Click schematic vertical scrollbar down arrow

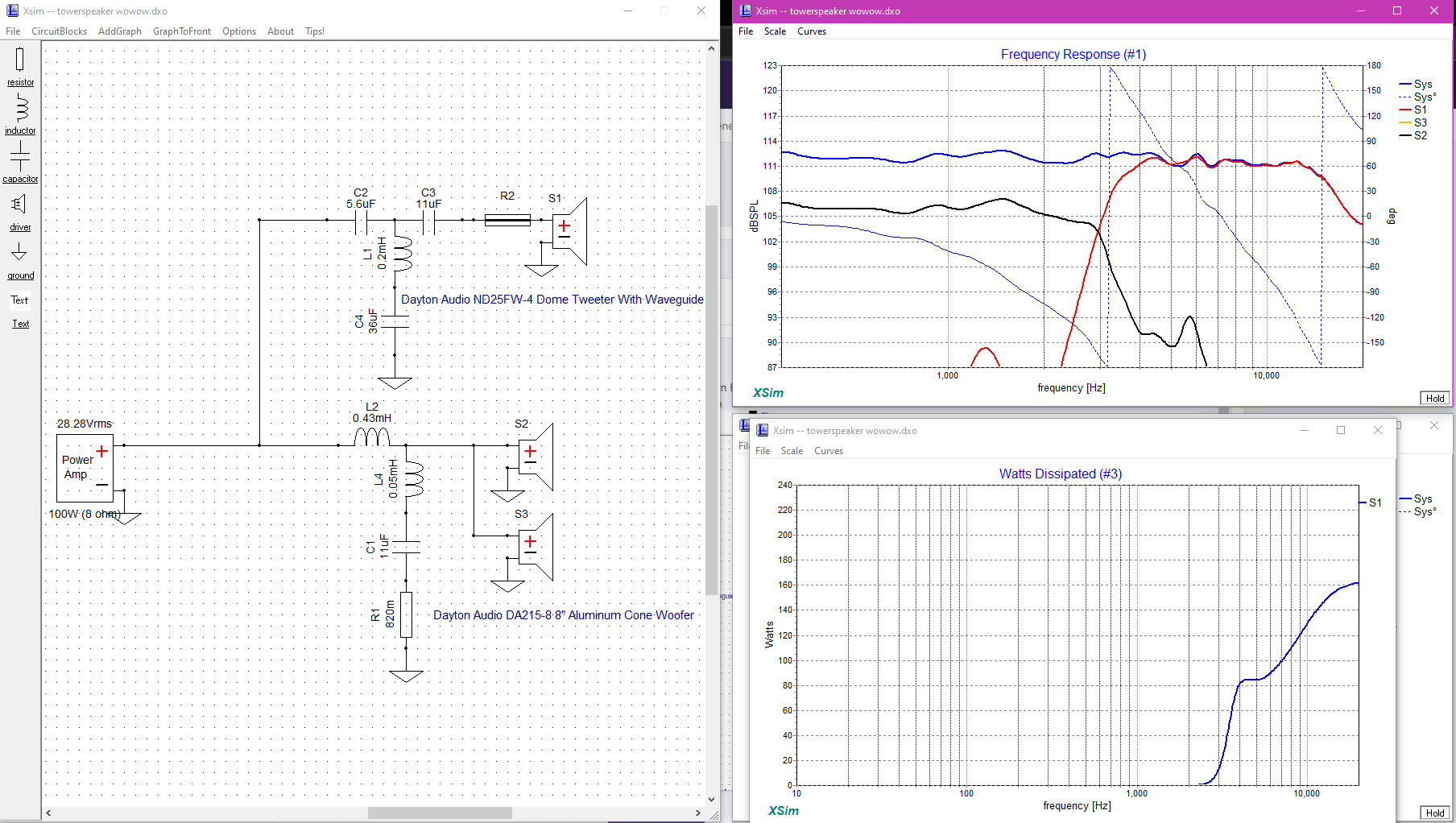click(711, 800)
